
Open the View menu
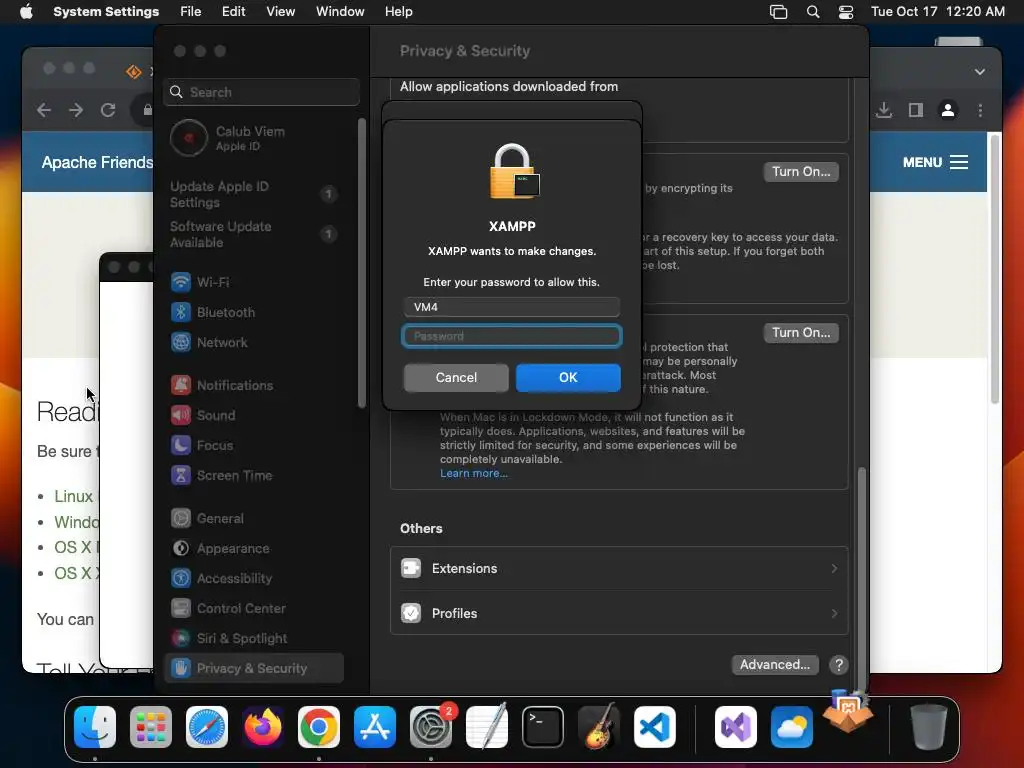tap(280, 12)
